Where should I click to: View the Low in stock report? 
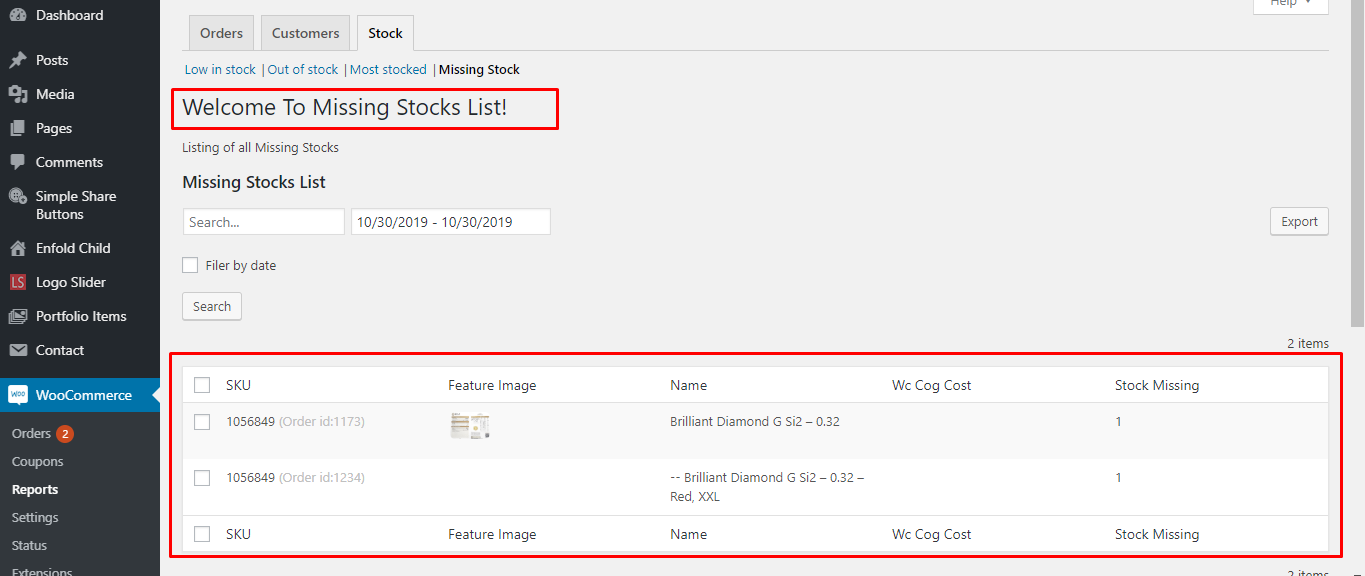(x=220, y=69)
